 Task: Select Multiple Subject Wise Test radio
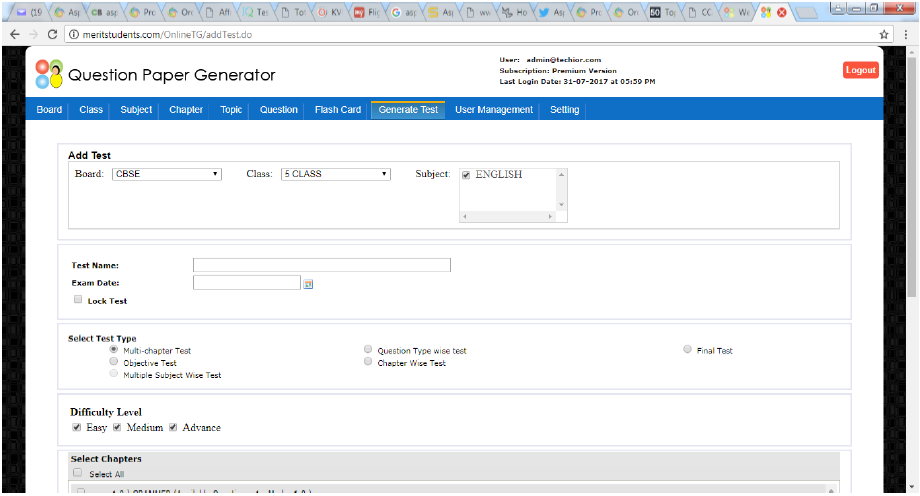[114, 373]
